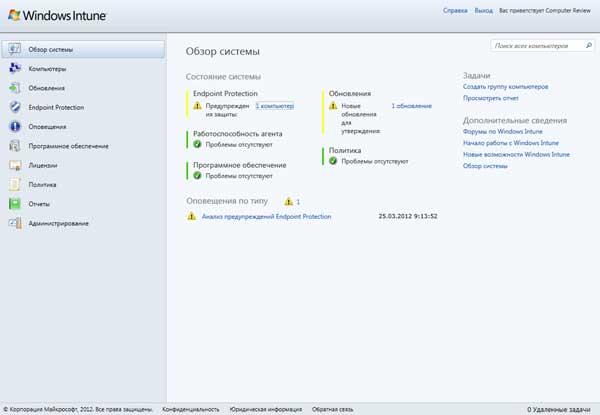Click the Endpoint Protection status heading
600x415 pixels.
225,93
